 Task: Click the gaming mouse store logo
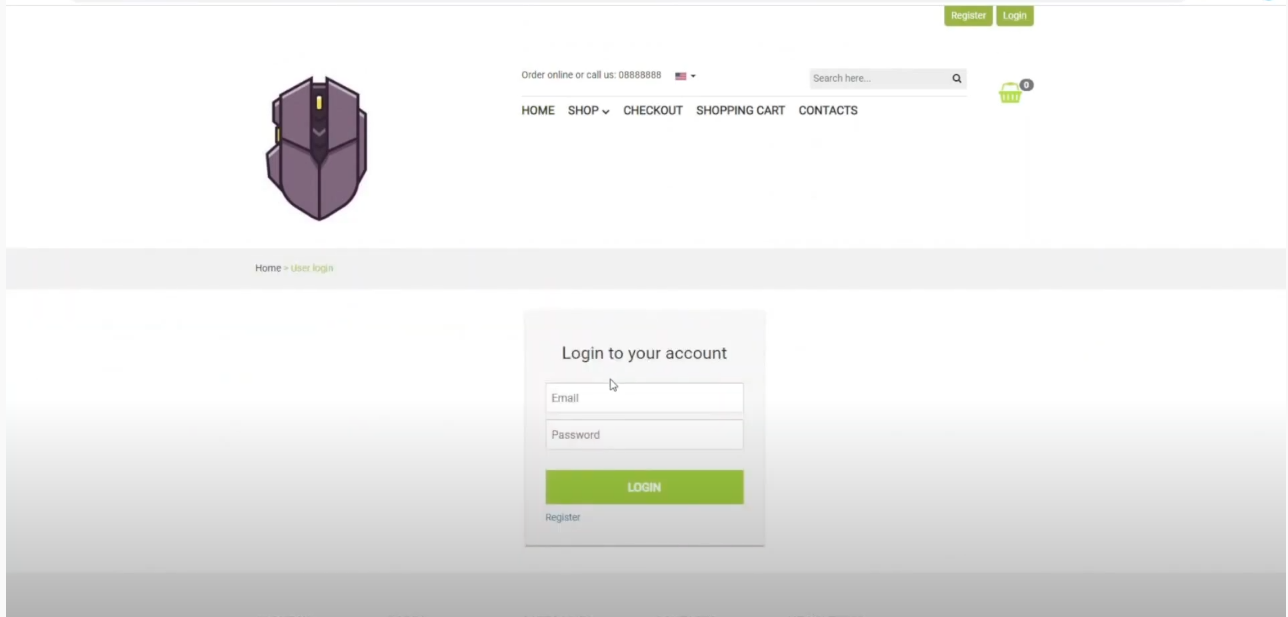pyautogui.click(x=317, y=148)
